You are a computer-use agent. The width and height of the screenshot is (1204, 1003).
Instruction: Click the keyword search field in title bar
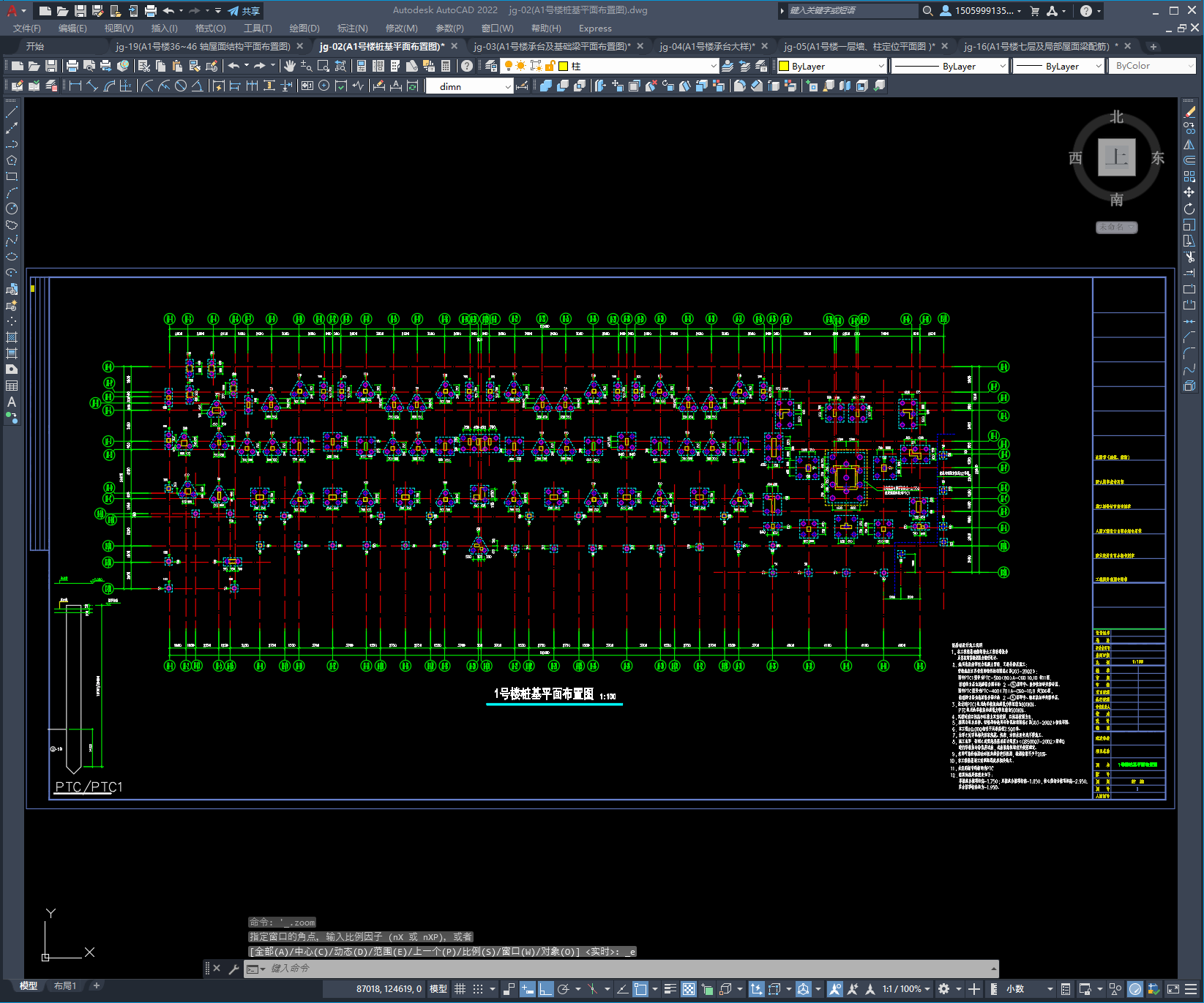pos(853,11)
